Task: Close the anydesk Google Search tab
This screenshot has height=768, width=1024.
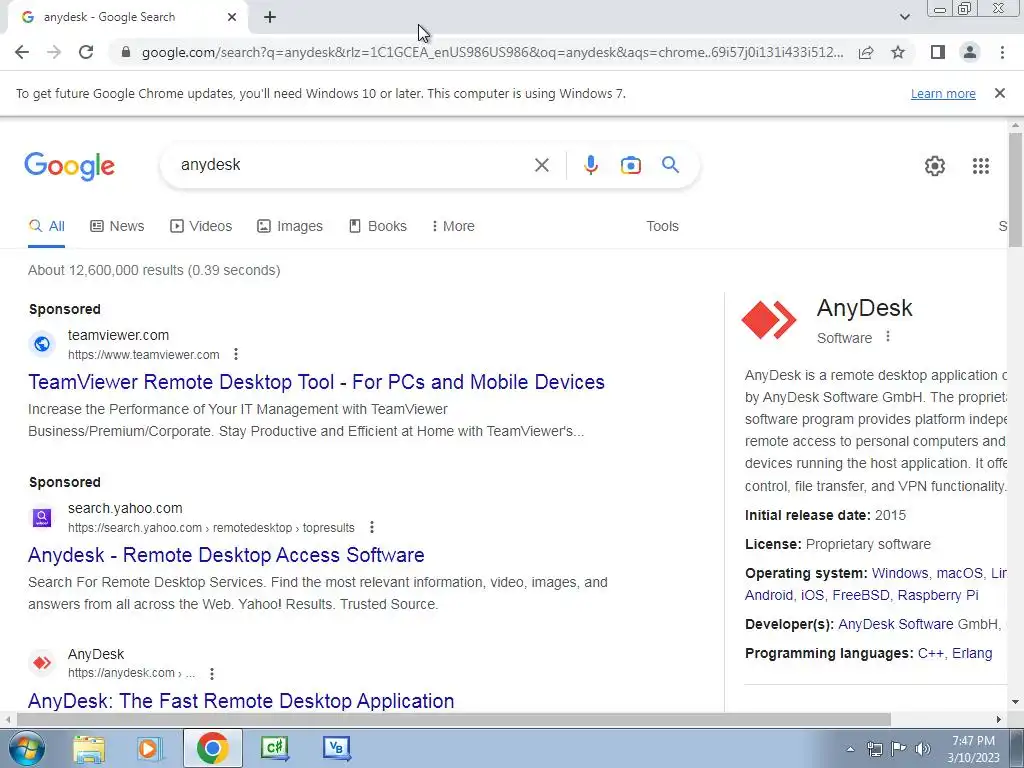Action: (232, 17)
